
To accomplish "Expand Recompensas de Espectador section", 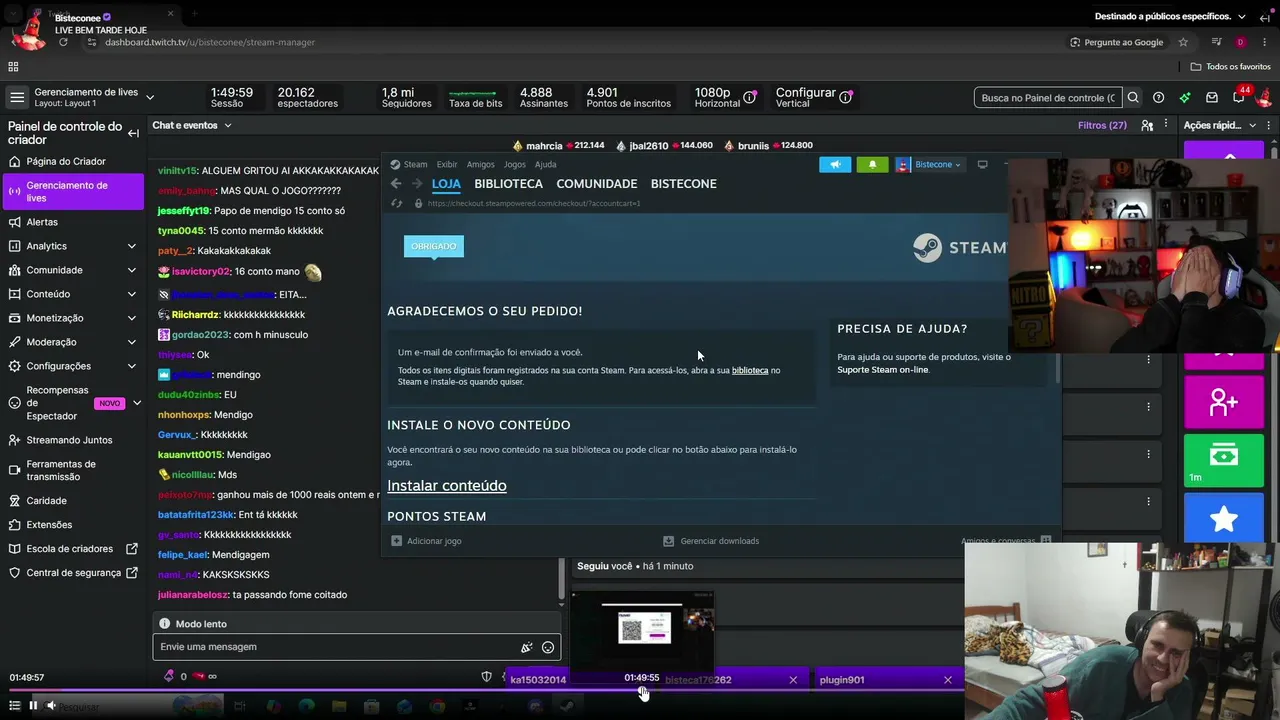I will pyautogui.click(x=136, y=403).
